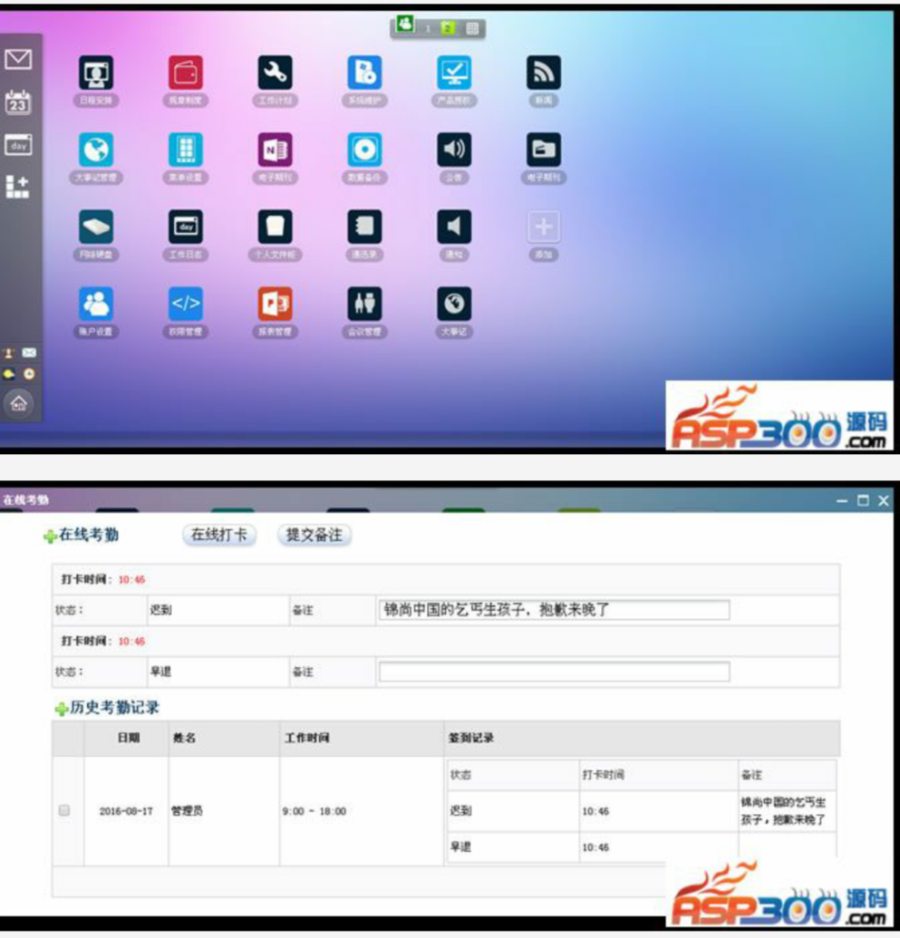Click the 2016-08-17 date cell

[x=126, y=811]
